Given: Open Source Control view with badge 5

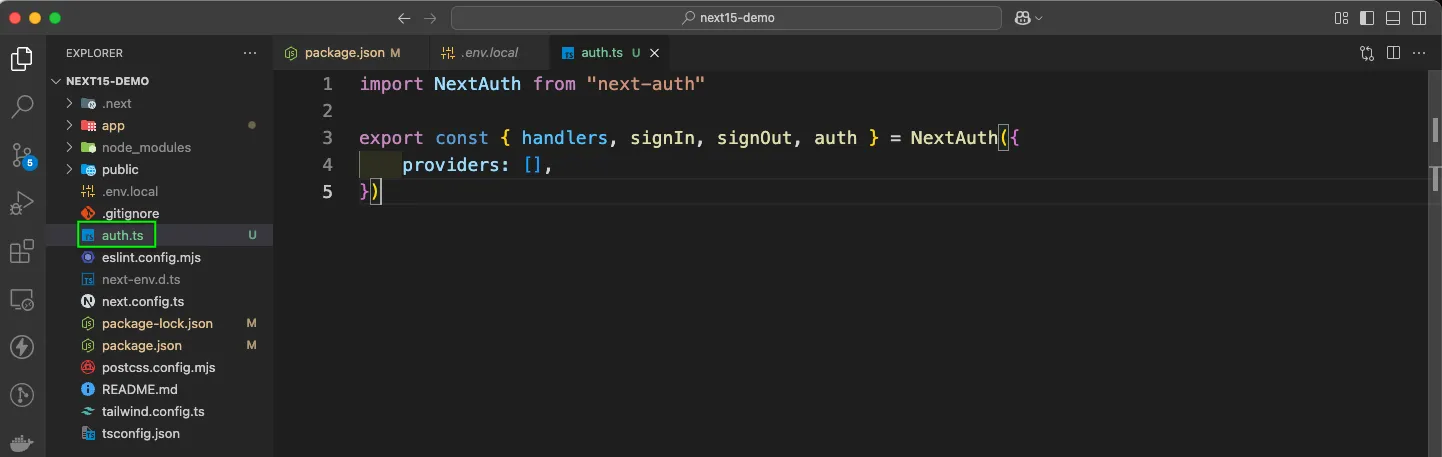Looking at the screenshot, I should [x=22, y=155].
